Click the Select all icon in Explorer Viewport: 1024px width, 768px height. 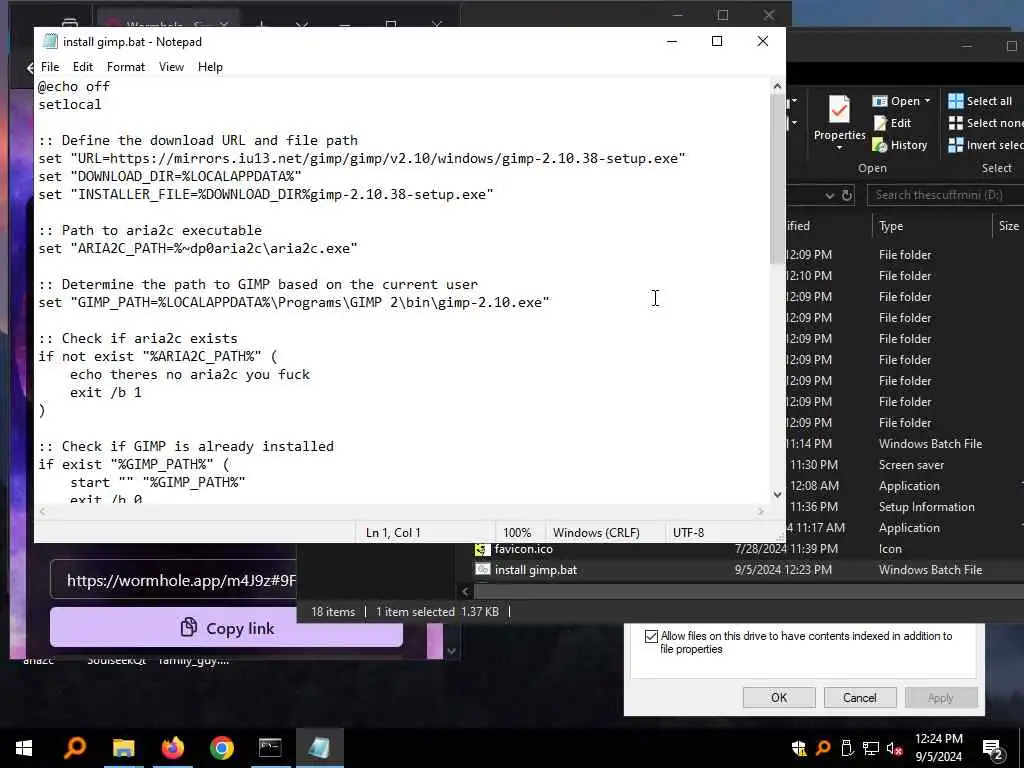tap(955, 101)
